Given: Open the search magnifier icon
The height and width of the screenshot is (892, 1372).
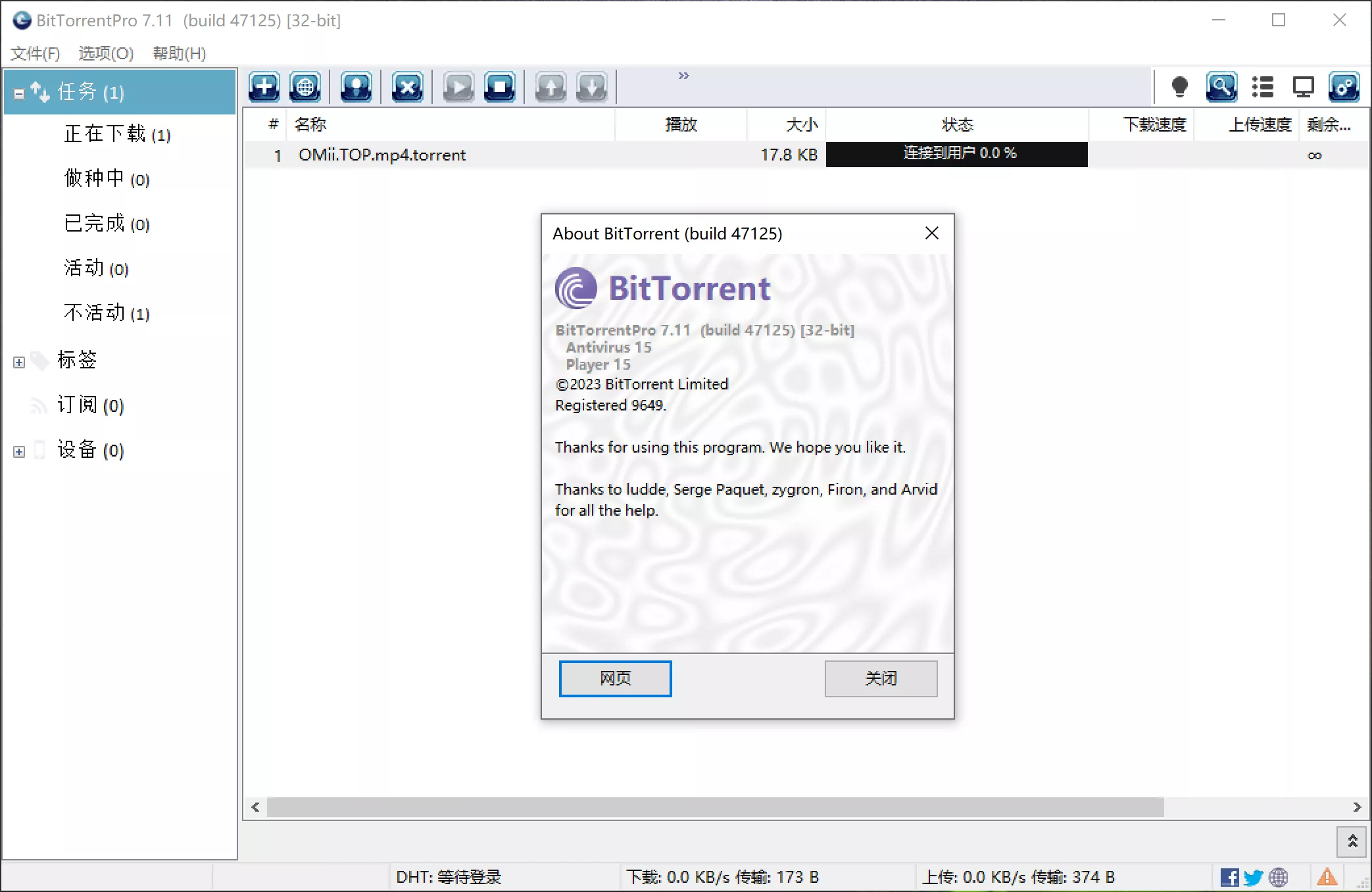Looking at the screenshot, I should click(1221, 87).
